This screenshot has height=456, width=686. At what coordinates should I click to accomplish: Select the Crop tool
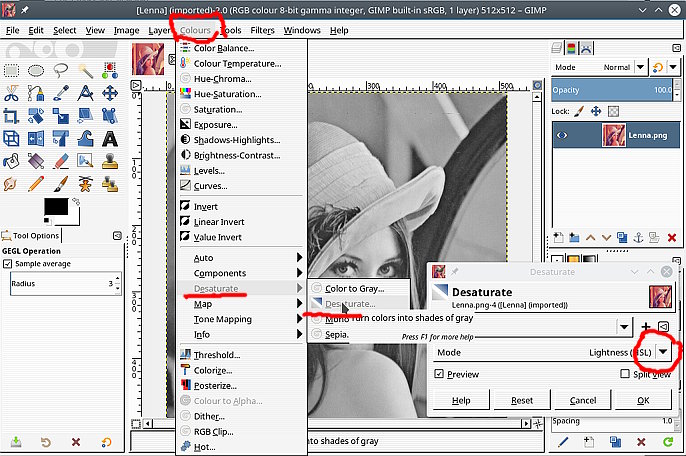[x=11, y=116]
